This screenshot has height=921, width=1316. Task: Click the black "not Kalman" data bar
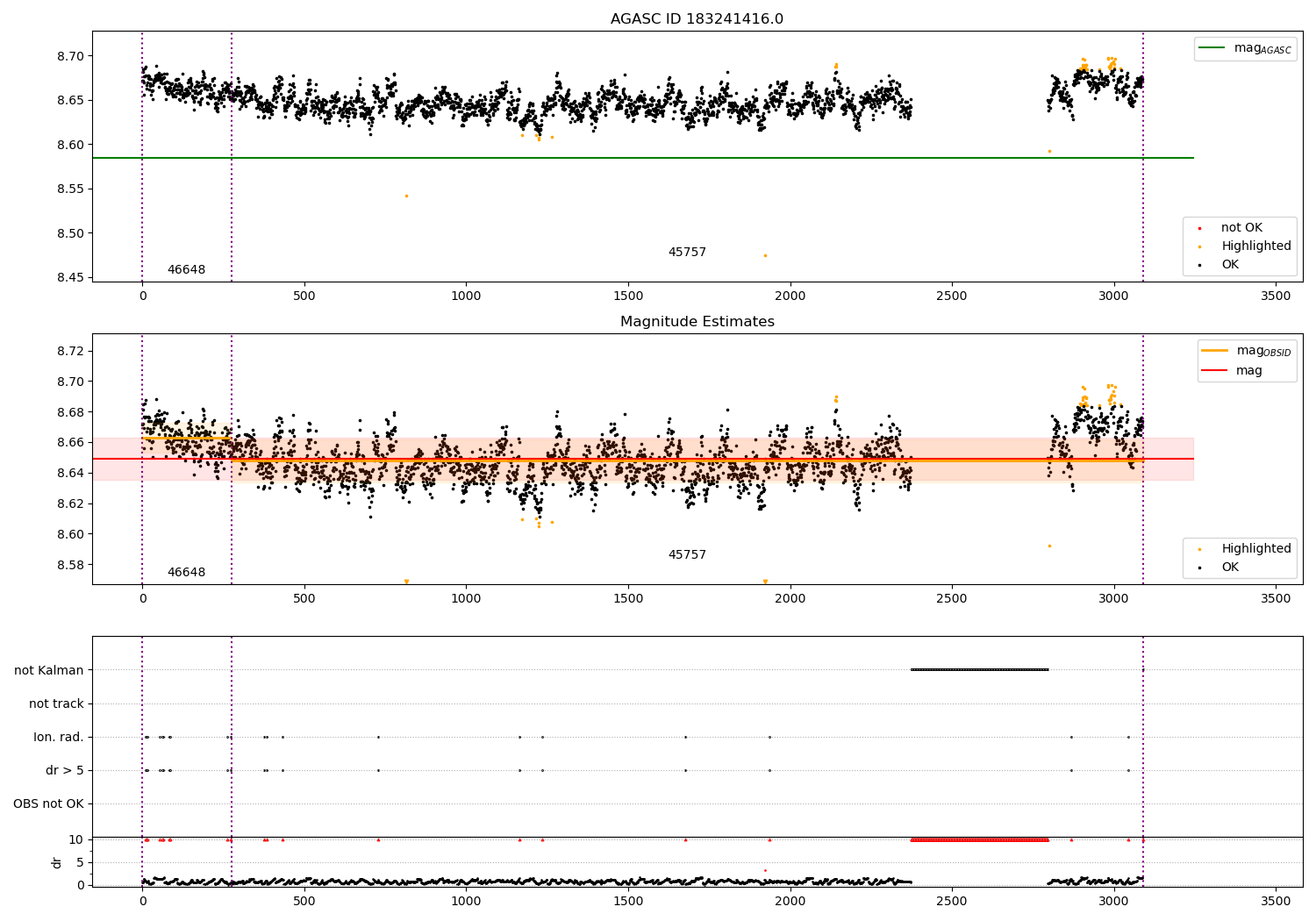coord(980,670)
